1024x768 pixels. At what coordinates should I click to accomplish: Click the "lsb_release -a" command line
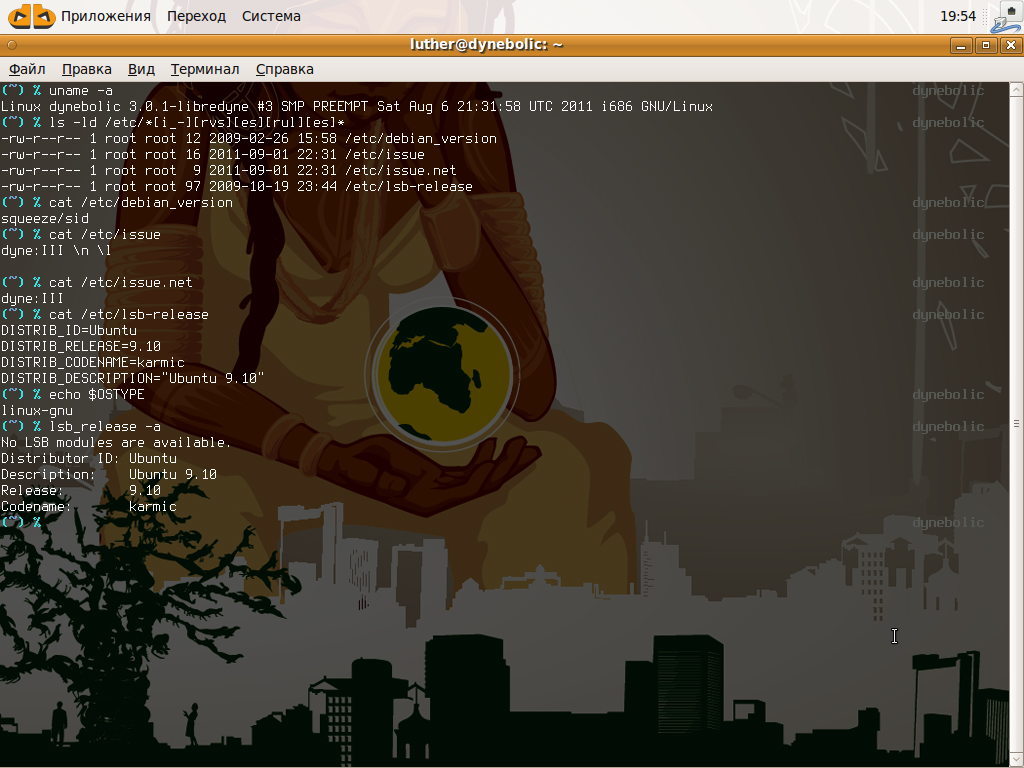coord(81,426)
